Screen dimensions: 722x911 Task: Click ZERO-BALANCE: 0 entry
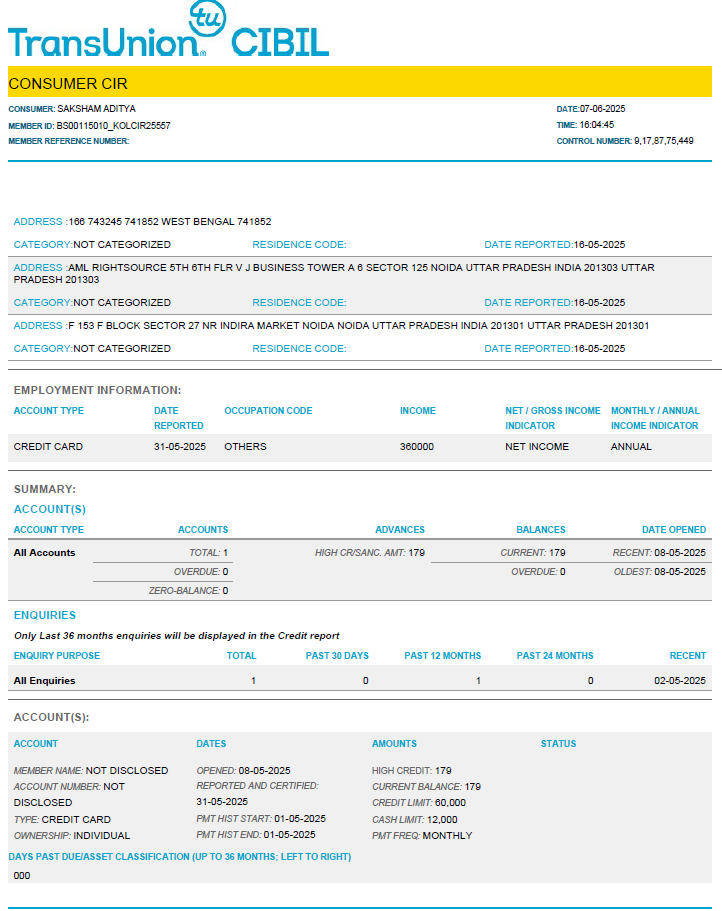point(188,590)
